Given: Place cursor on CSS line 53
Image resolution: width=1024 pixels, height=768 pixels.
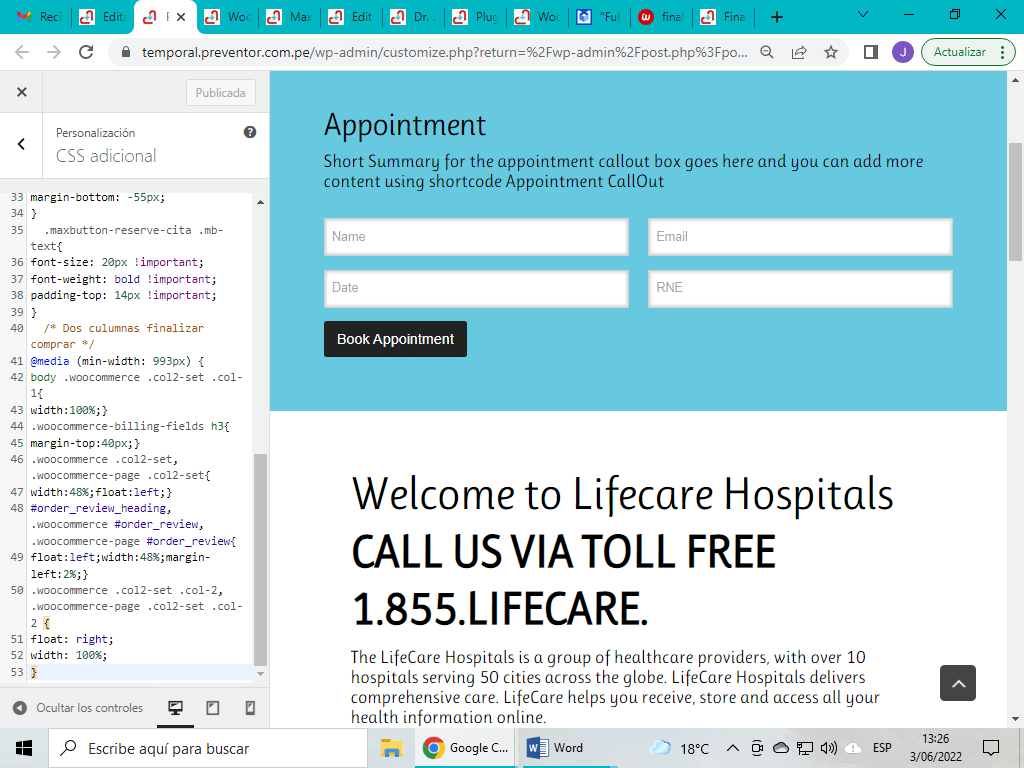Looking at the screenshot, I should (x=140, y=672).
